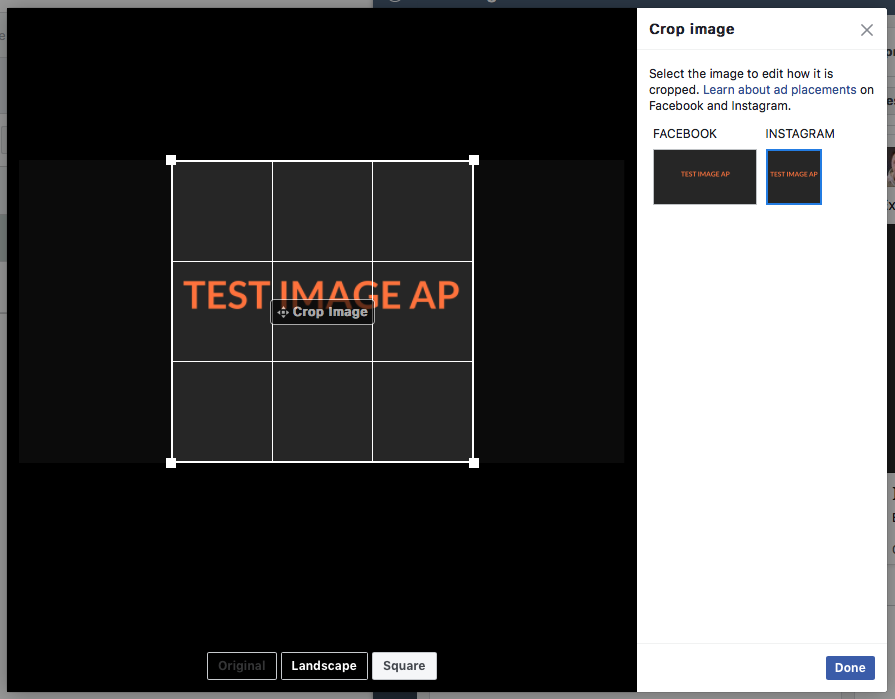Click the dimmed image area right of crop box
The image size is (895, 699).
pyautogui.click(x=549, y=311)
